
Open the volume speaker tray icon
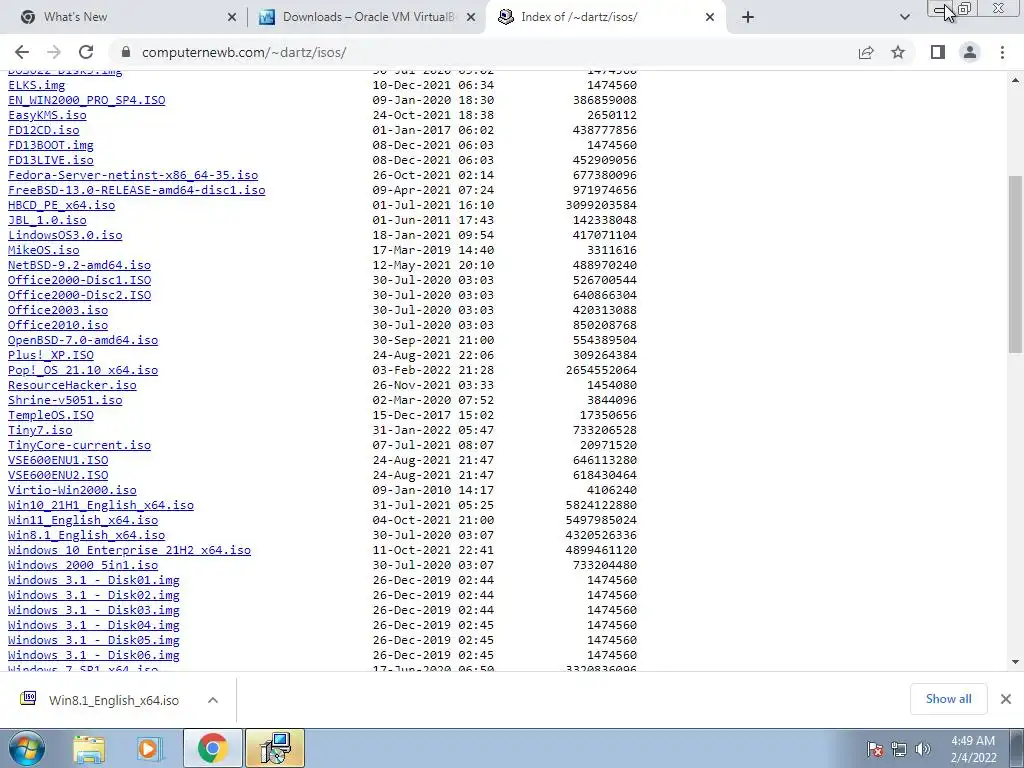(x=923, y=749)
